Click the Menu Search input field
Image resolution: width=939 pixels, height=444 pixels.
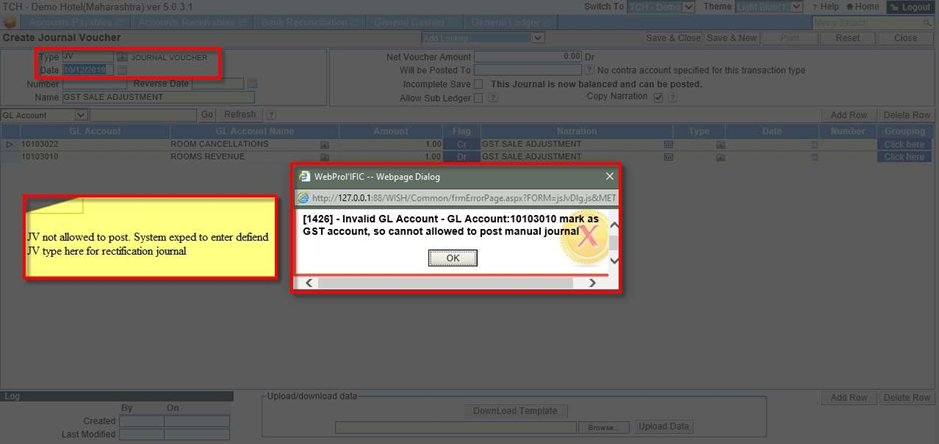point(867,23)
